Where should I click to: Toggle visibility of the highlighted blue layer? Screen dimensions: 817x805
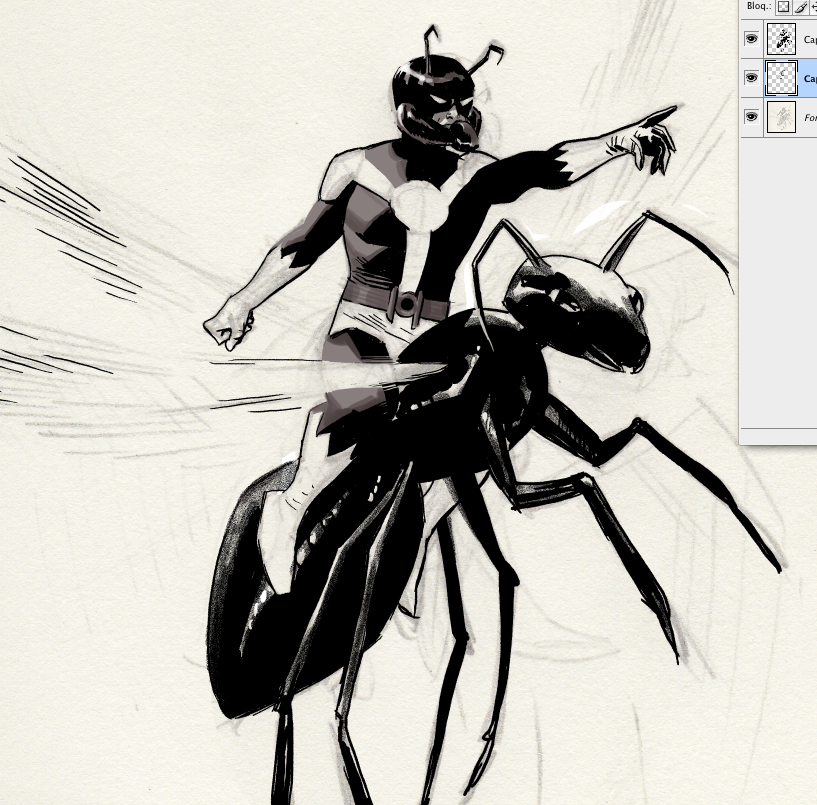[x=751, y=78]
